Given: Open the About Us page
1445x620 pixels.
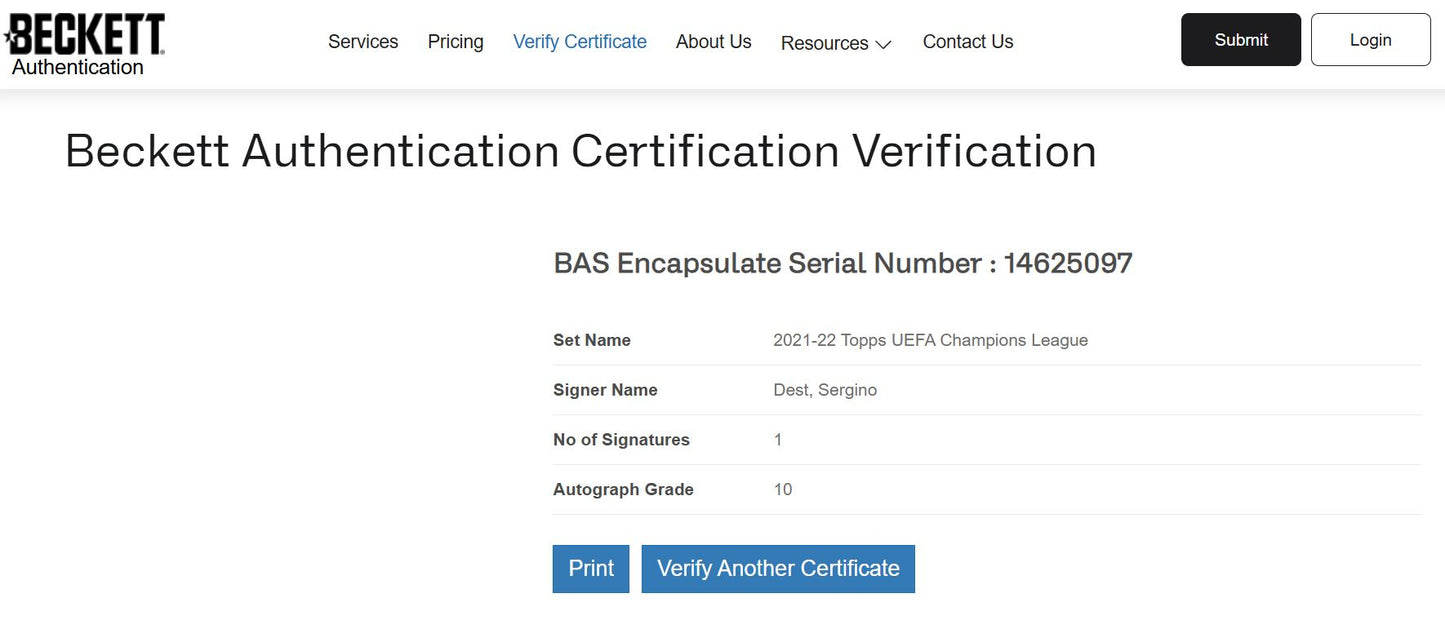Looking at the screenshot, I should [713, 42].
